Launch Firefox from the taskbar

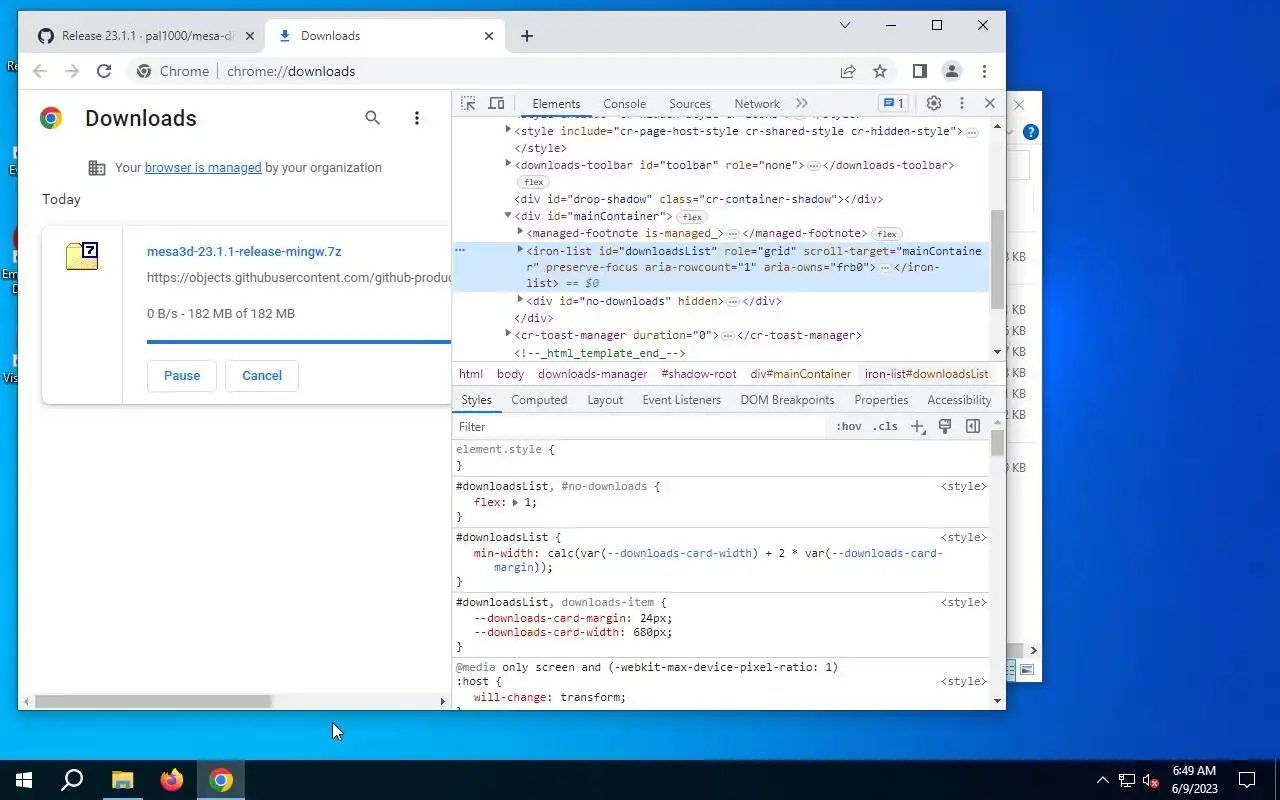point(172,780)
